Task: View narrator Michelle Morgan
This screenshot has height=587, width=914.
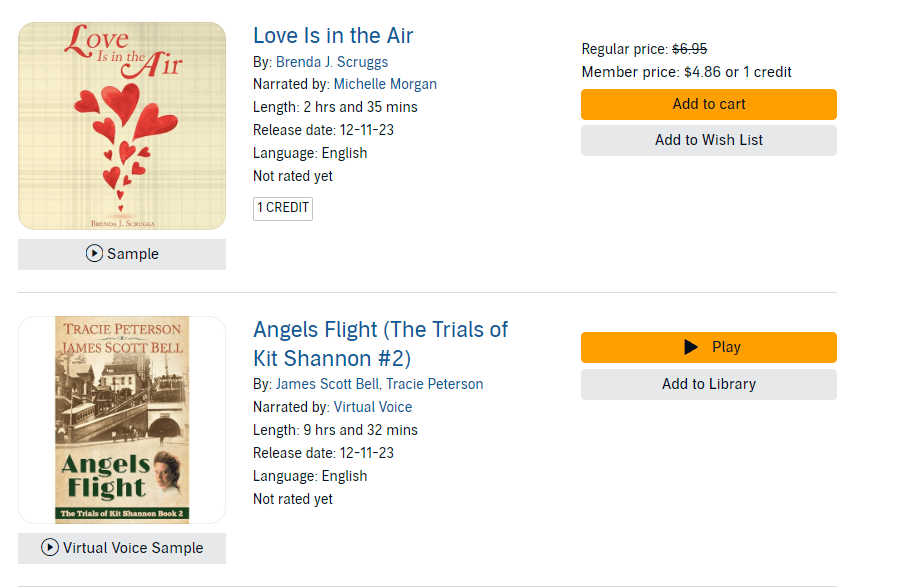Action: click(x=385, y=84)
